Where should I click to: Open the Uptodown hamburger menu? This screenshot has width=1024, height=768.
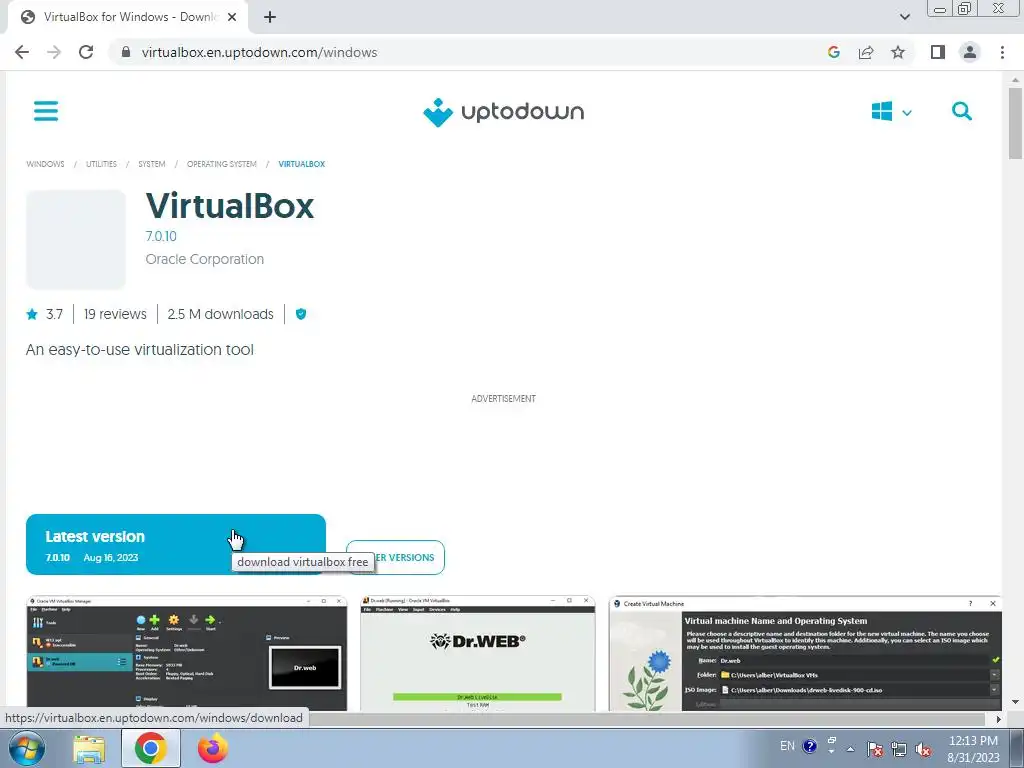click(46, 111)
